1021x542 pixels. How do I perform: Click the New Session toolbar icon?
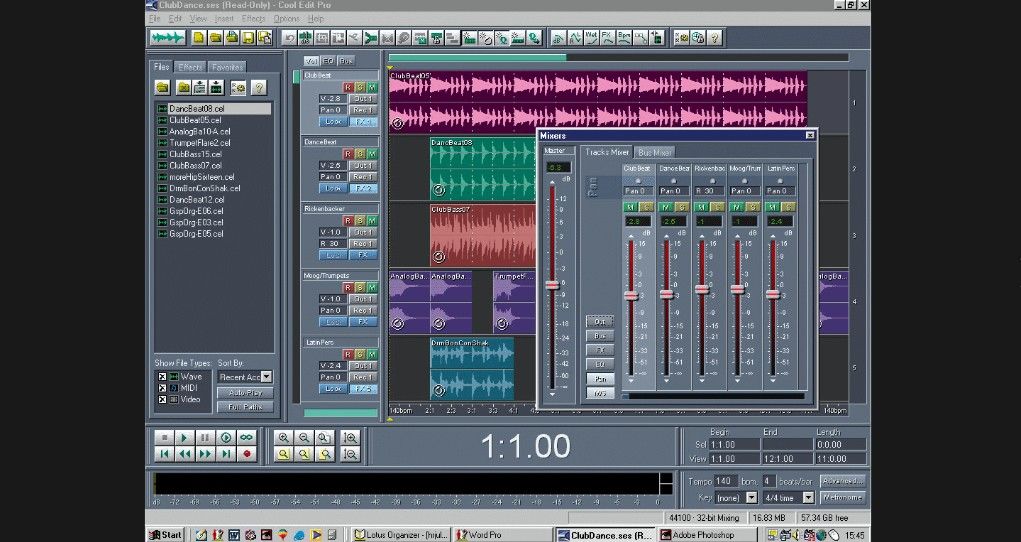pyautogui.click(x=199, y=38)
